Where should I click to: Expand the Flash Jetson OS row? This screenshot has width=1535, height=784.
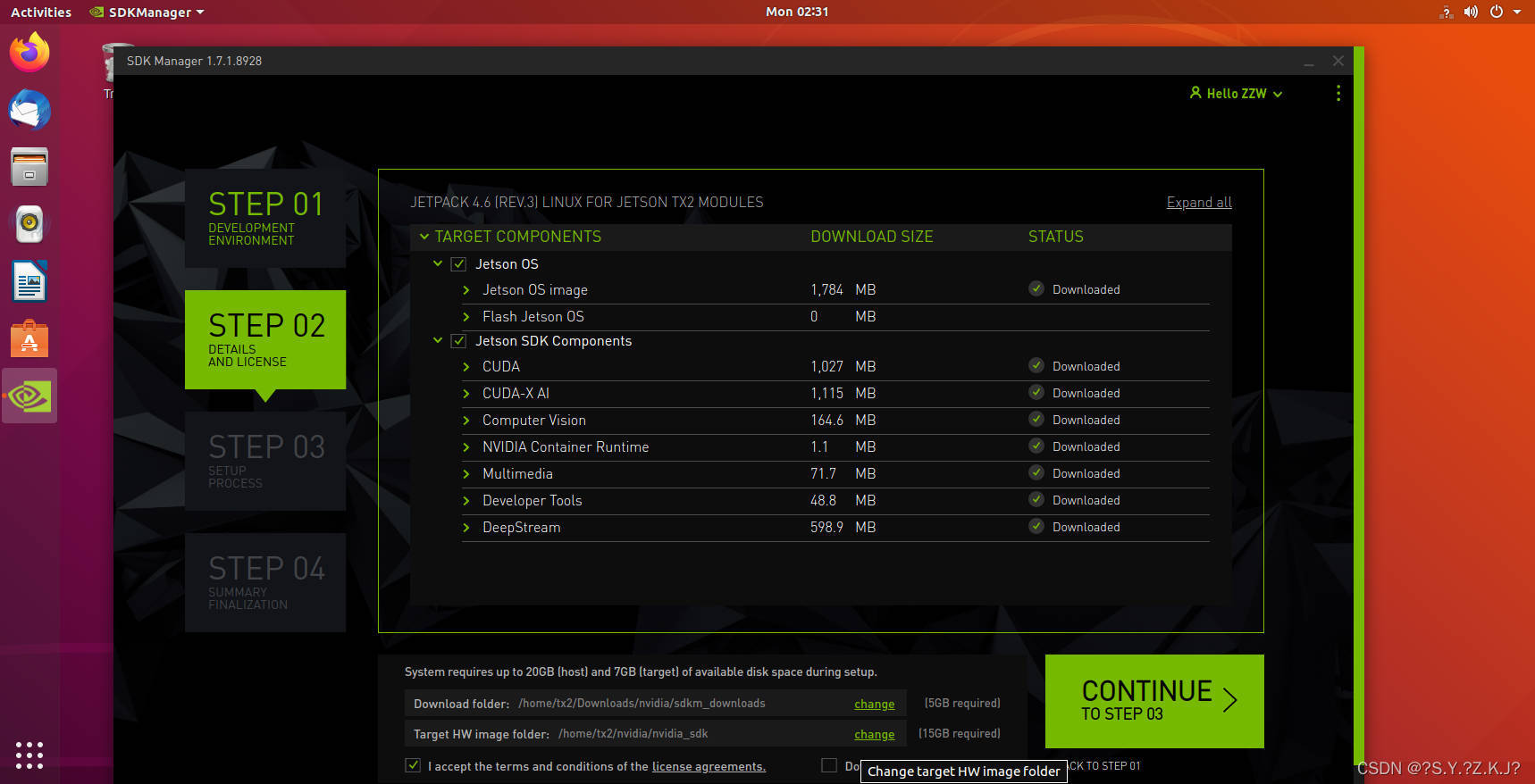[466, 317]
